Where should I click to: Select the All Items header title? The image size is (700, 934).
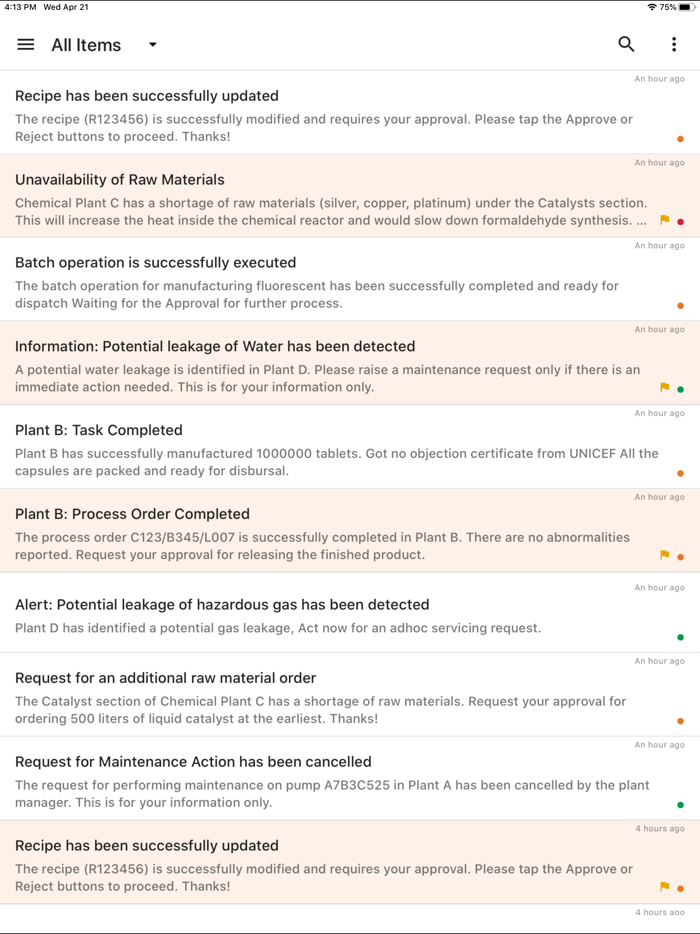tap(87, 44)
